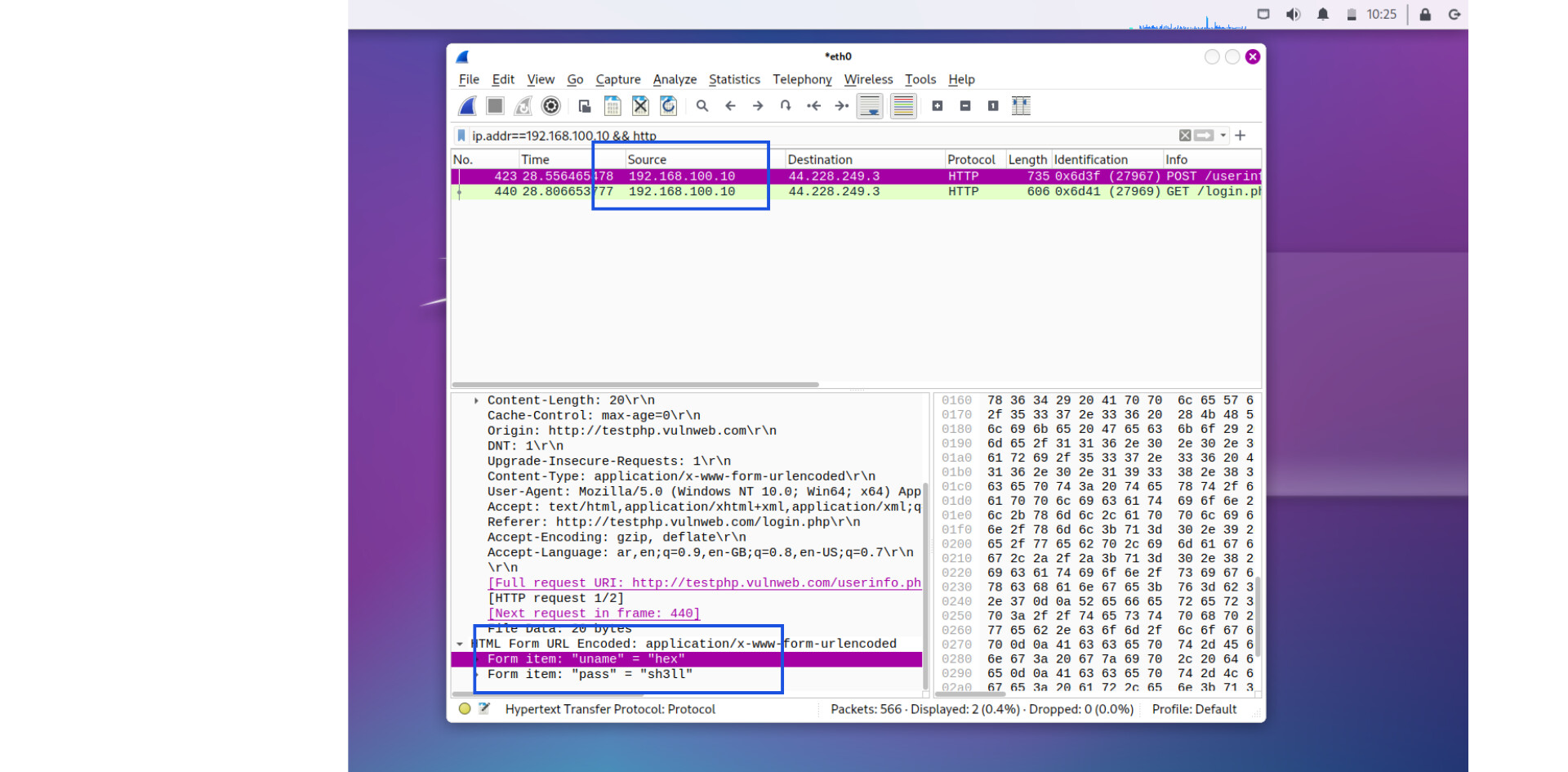
Task: Collapse HTML Form URL Encoded section
Action: pos(460,644)
